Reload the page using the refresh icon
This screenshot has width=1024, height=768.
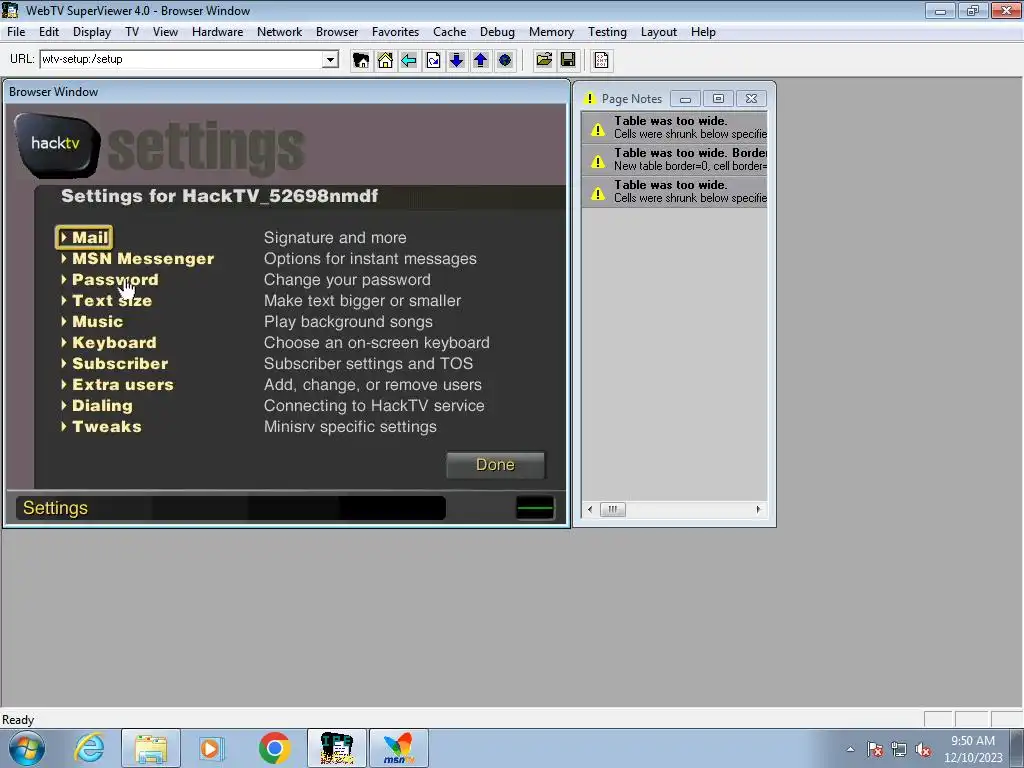pyautogui.click(x=433, y=60)
